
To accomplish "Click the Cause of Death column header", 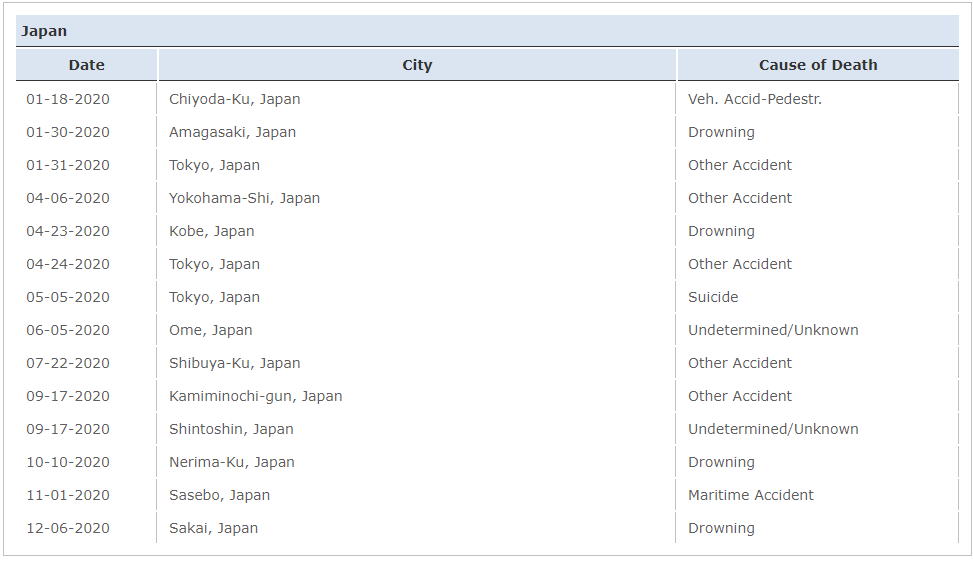I will [x=818, y=65].
